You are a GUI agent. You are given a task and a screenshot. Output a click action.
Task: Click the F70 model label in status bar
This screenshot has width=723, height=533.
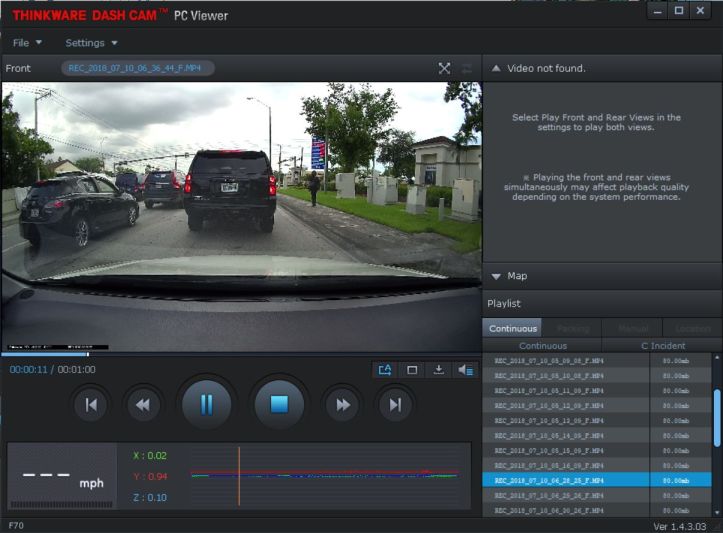click(16, 526)
